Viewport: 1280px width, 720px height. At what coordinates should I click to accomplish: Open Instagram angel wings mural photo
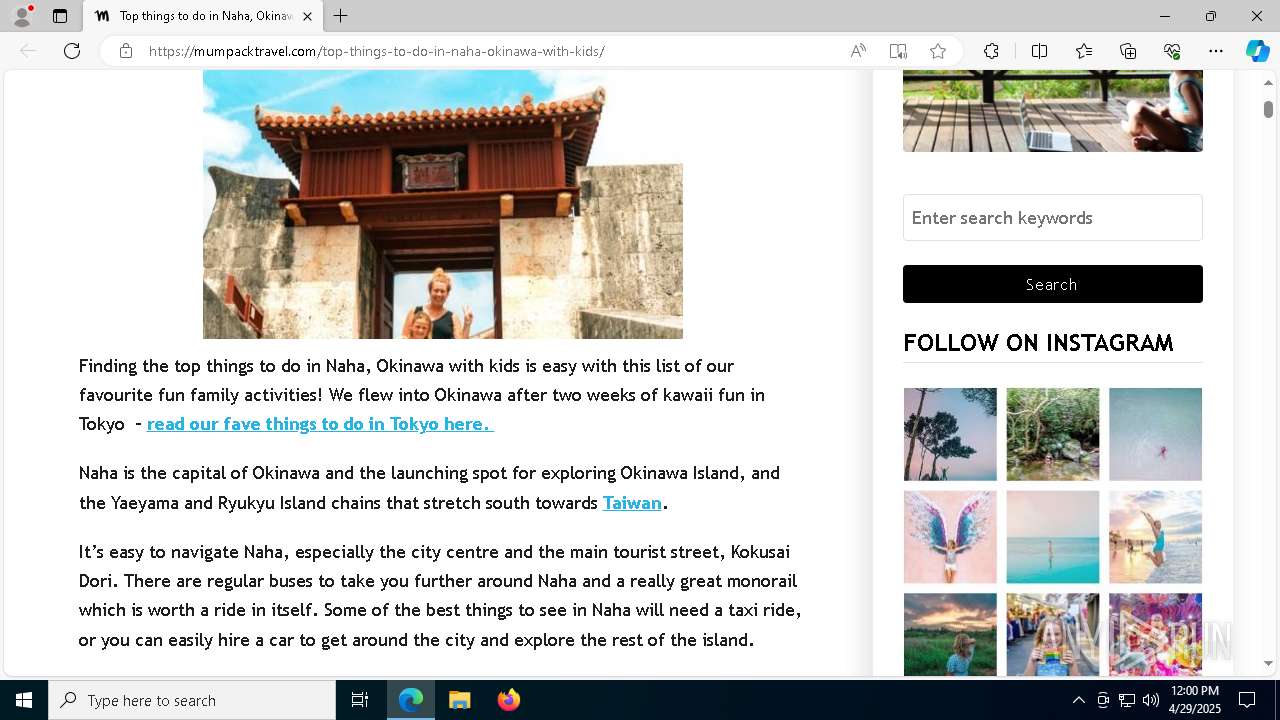[950, 537]
